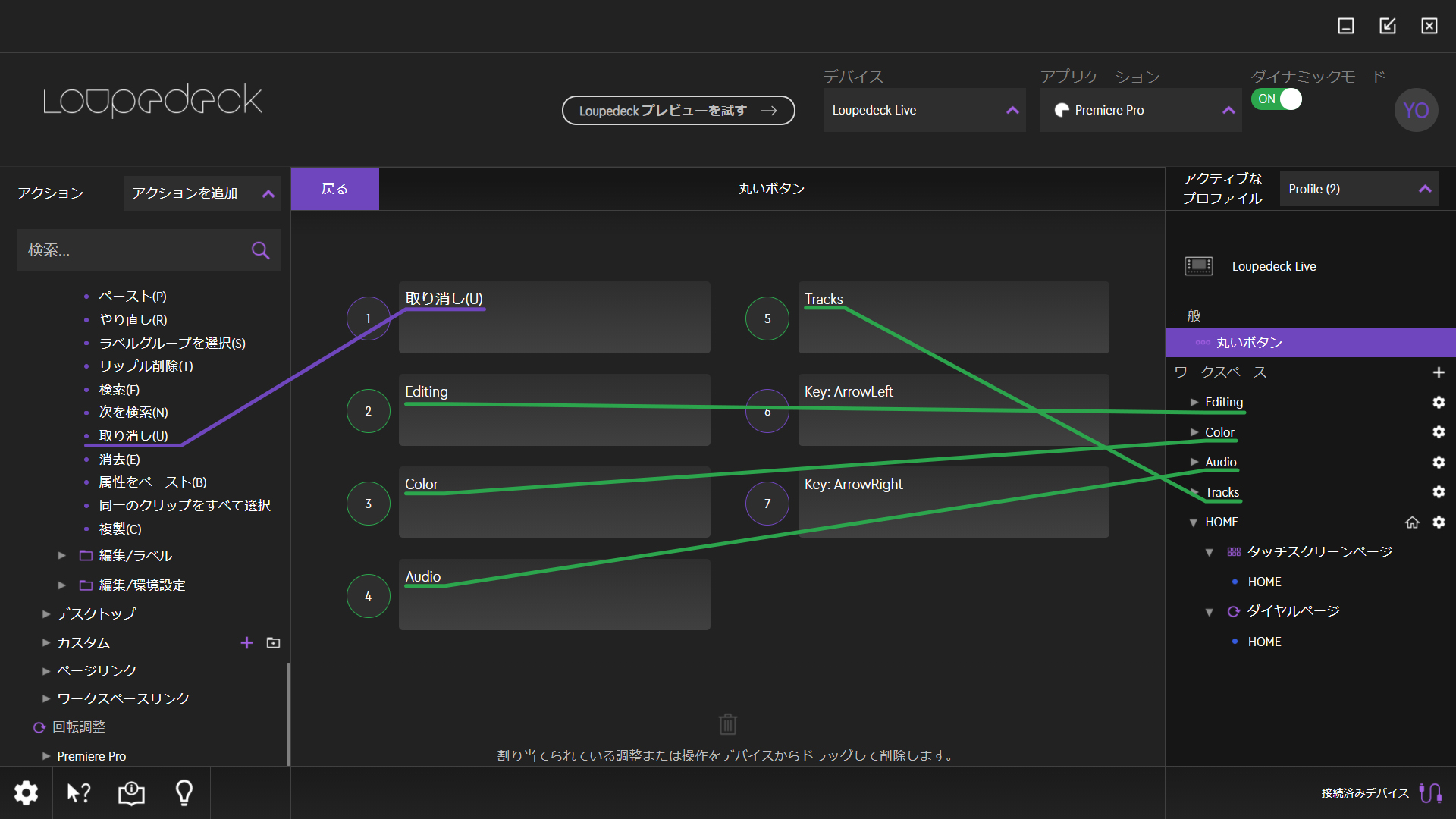Click the trash delete drop zone icon
1456x819 pixels.
(727, 724)
